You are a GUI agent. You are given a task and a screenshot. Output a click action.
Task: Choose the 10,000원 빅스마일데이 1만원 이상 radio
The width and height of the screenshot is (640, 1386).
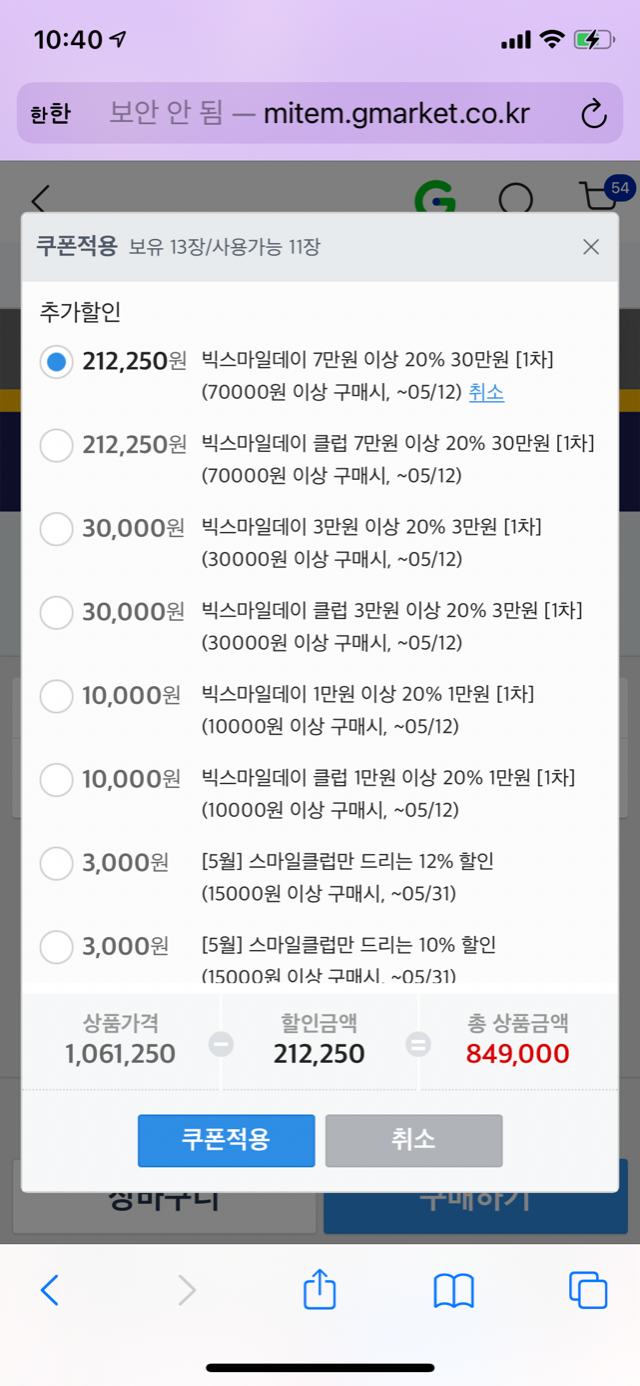[57, 695]
